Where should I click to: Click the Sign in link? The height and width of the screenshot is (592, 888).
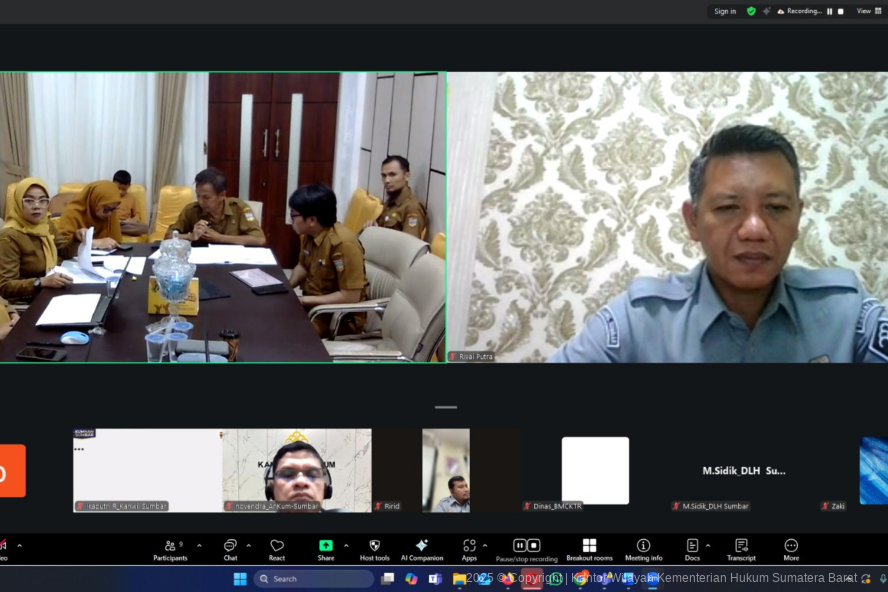tap(725, 11)
